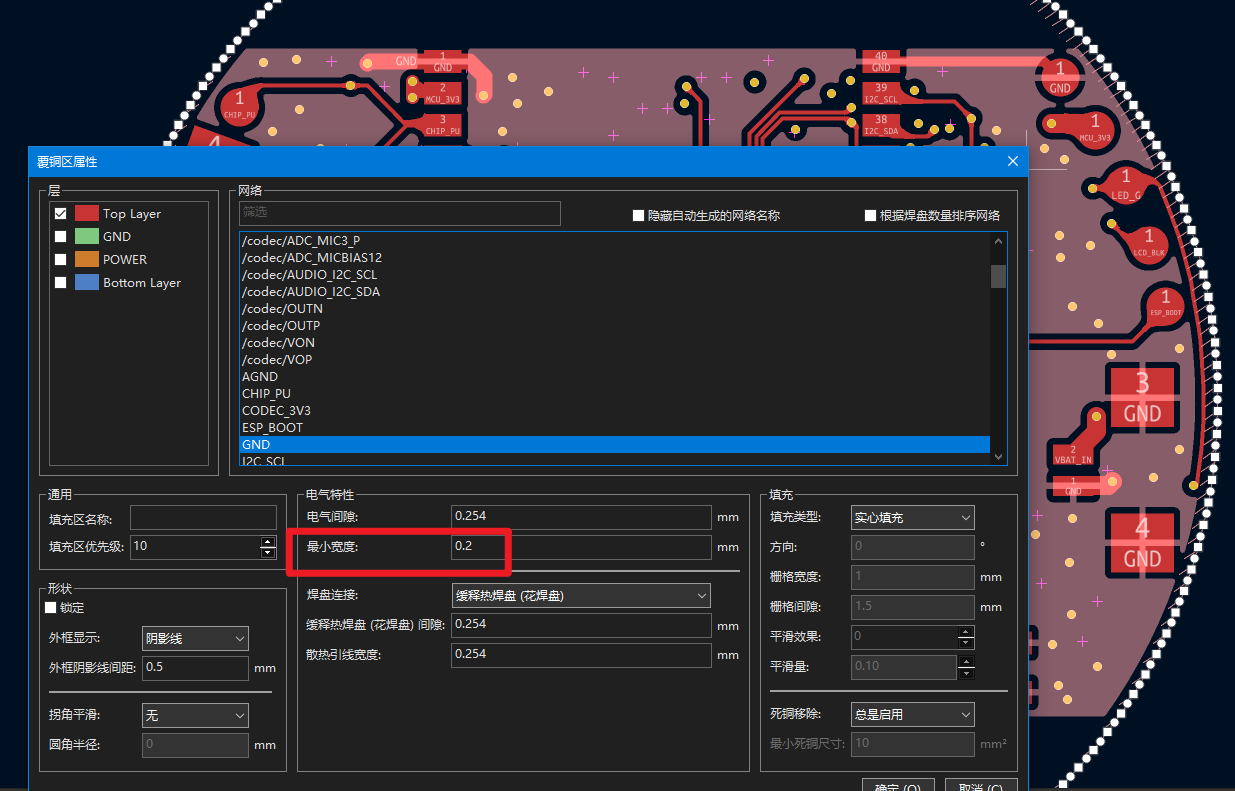The image size is (1235, 791).
Task: Click the 筛选 net filter field
Action: point(400,213)
